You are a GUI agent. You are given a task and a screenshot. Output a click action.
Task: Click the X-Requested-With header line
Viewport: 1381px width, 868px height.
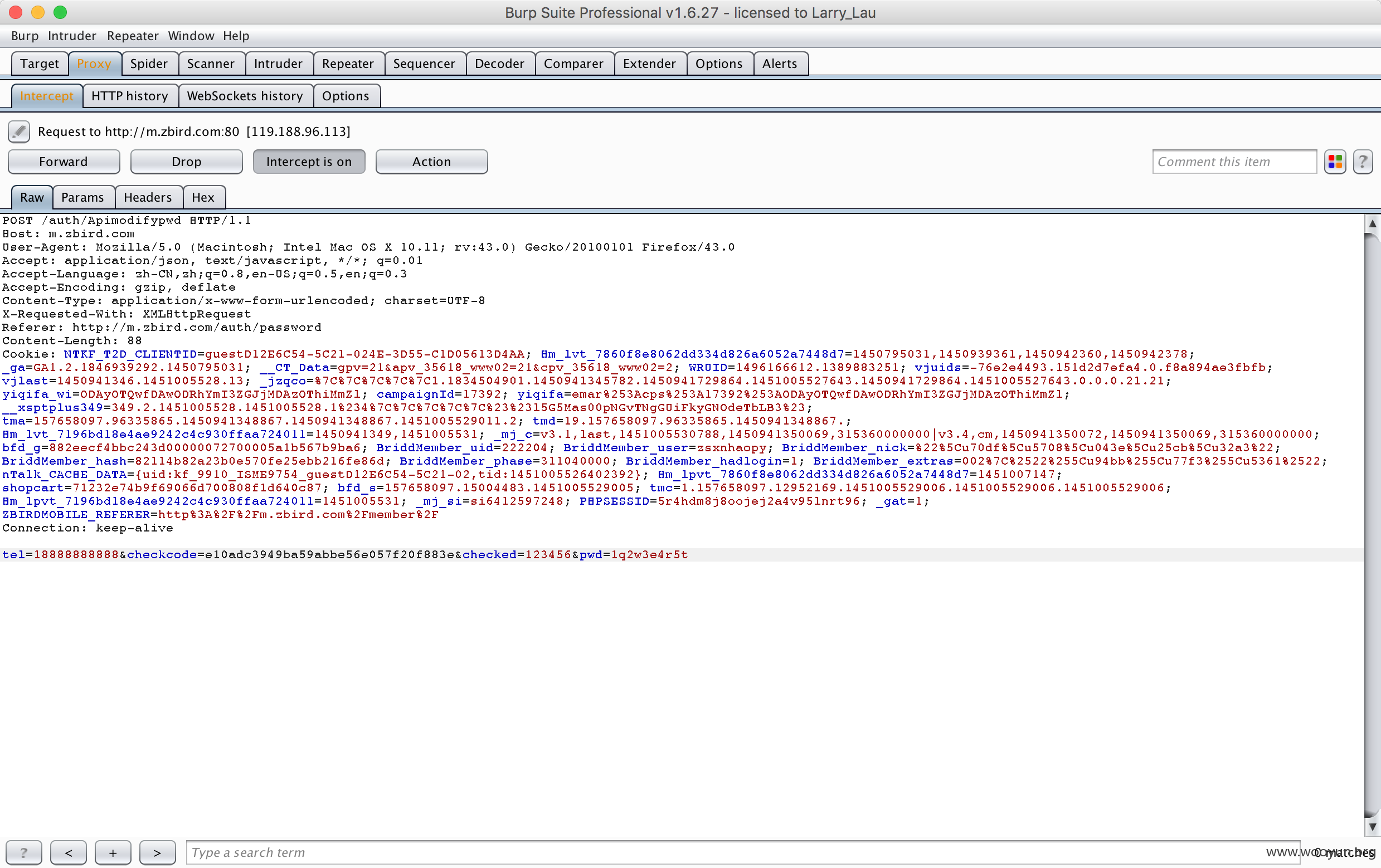coord(126,314)
